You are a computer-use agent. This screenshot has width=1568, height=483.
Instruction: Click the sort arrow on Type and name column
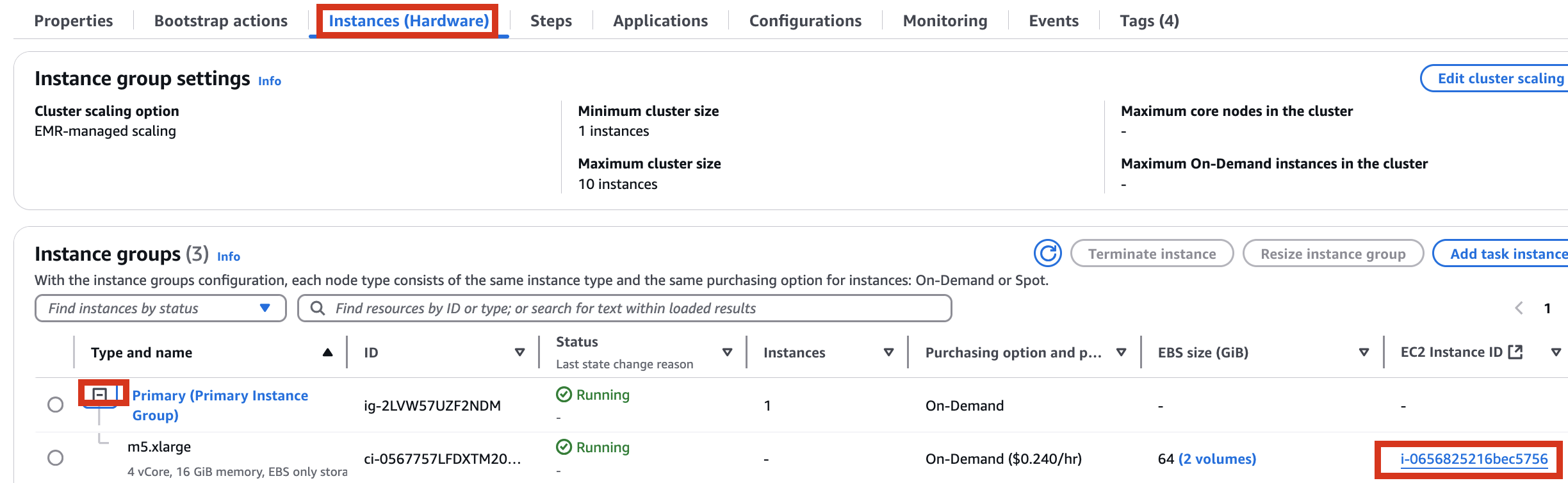tap(327, 352)
